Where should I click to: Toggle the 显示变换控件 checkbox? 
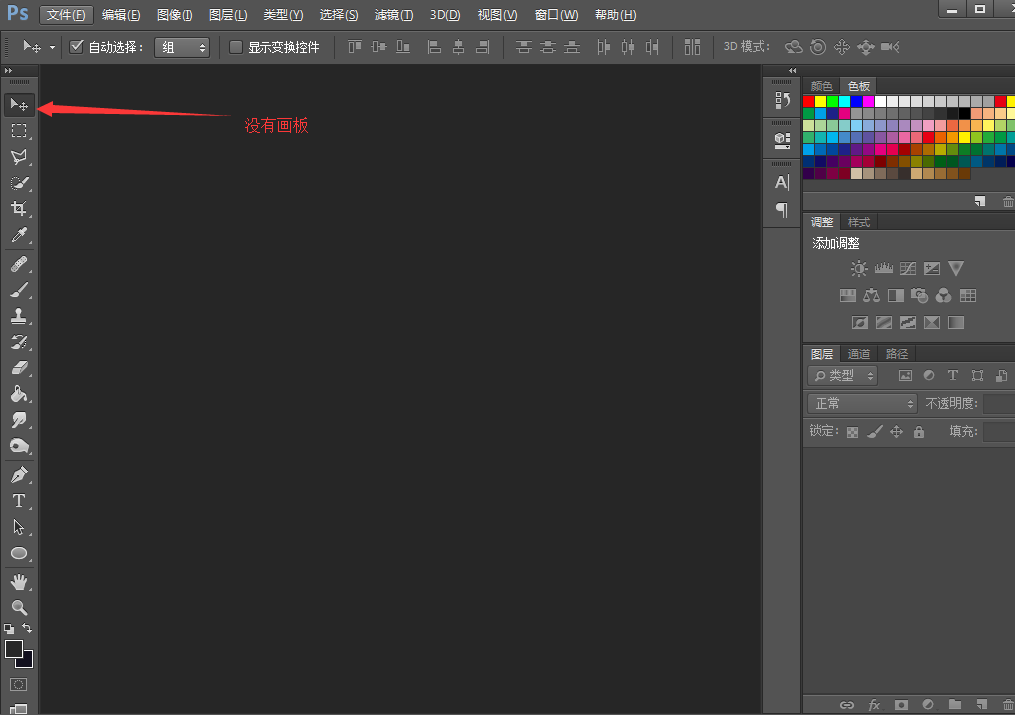pyautogui.click(x=236, y=47)
